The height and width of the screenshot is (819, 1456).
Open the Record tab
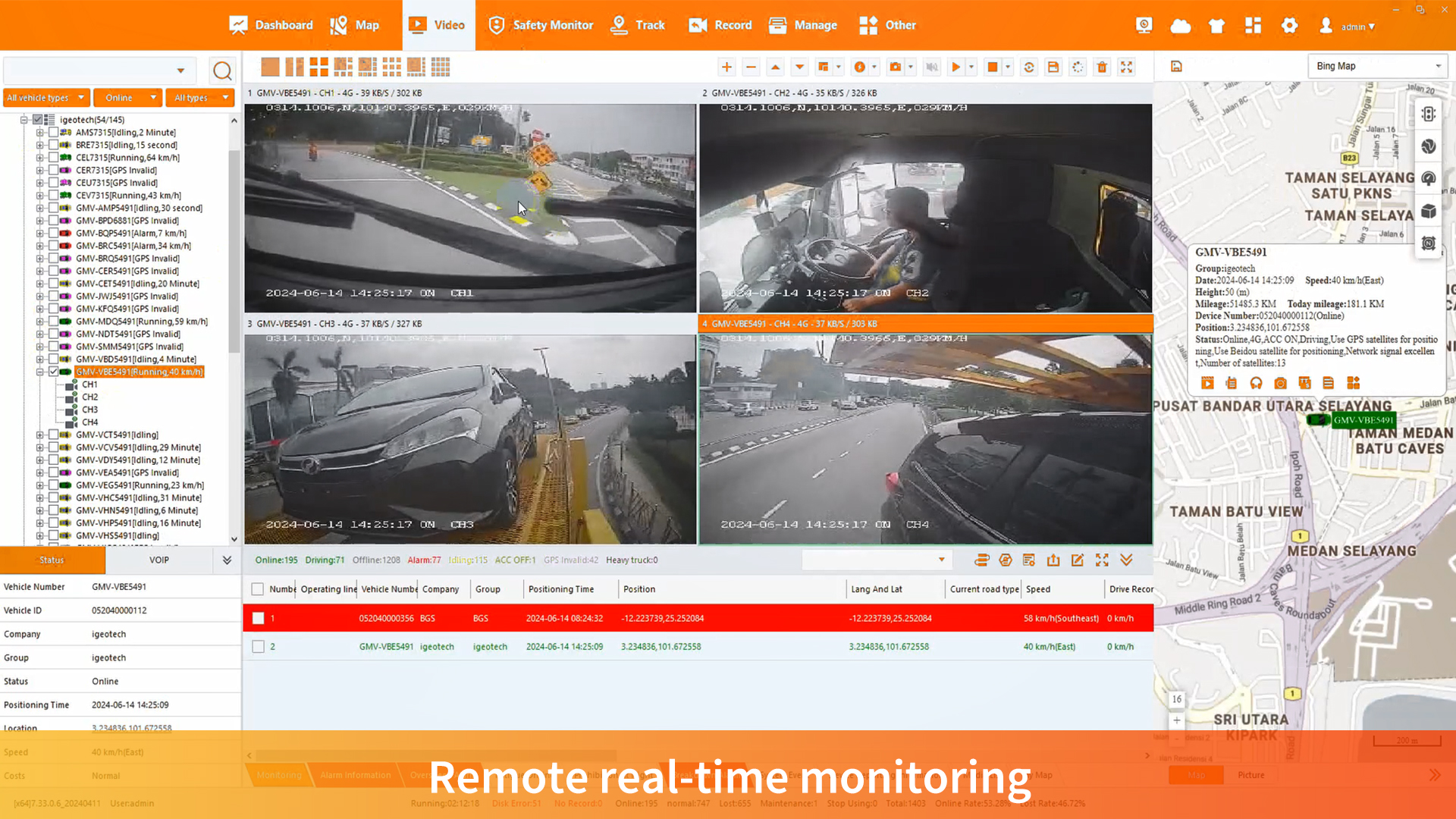pos(720,25)
